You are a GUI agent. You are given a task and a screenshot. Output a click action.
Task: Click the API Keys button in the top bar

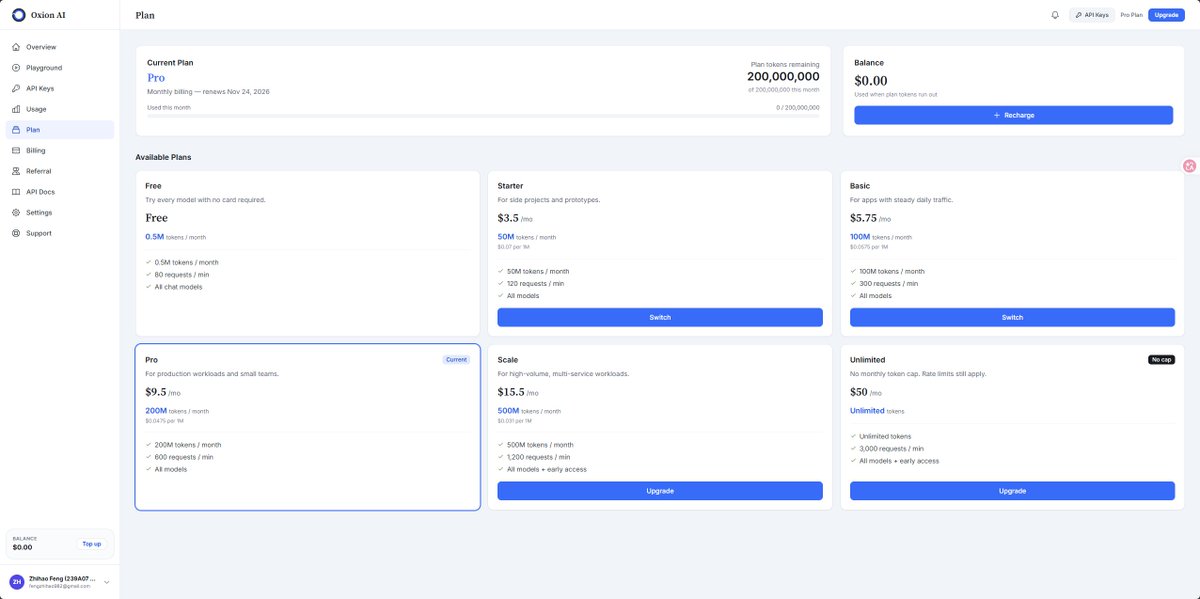[x=1092, y=15]
